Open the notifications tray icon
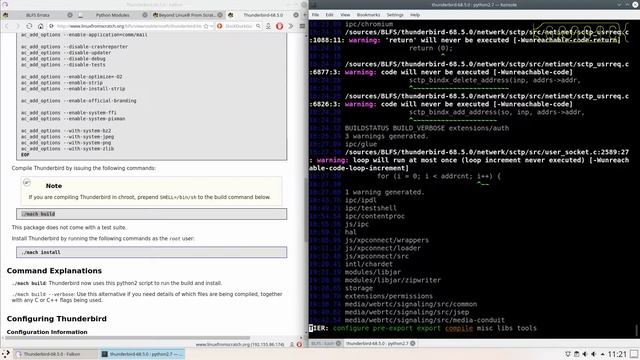This screenshot has width=640, height=360. (x=567, y=354)
